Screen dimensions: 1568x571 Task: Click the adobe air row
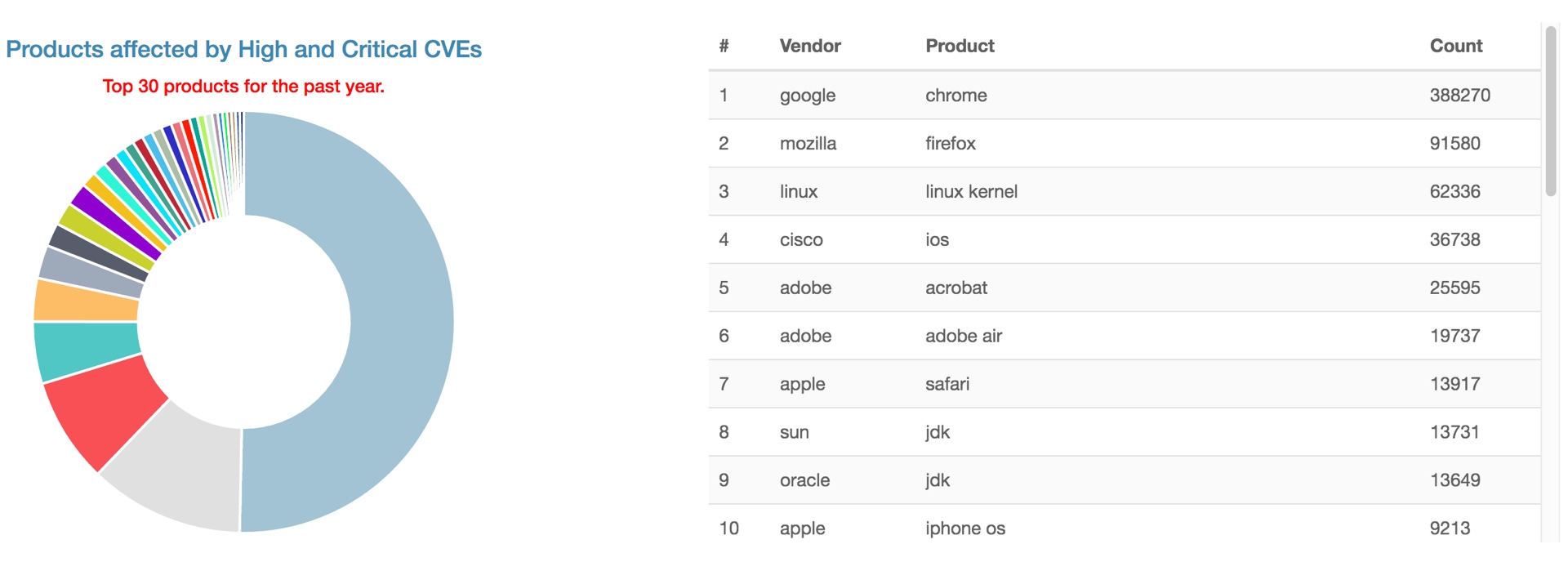[x=1125, y=336]
